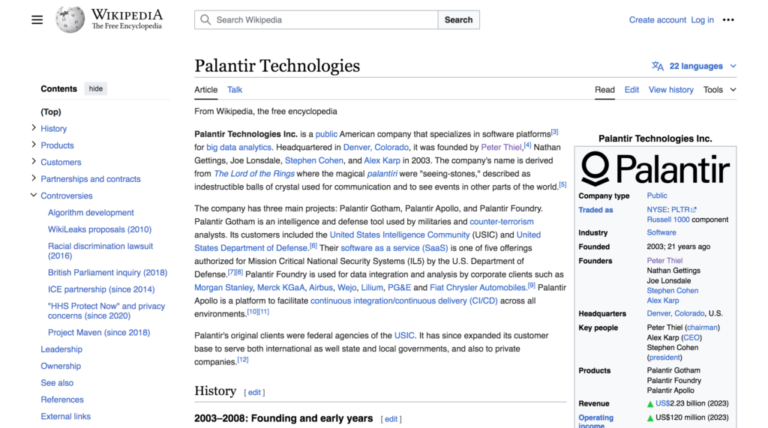Go to References in contents
This screenshot has height=428, width=768.
click(62, 399)
